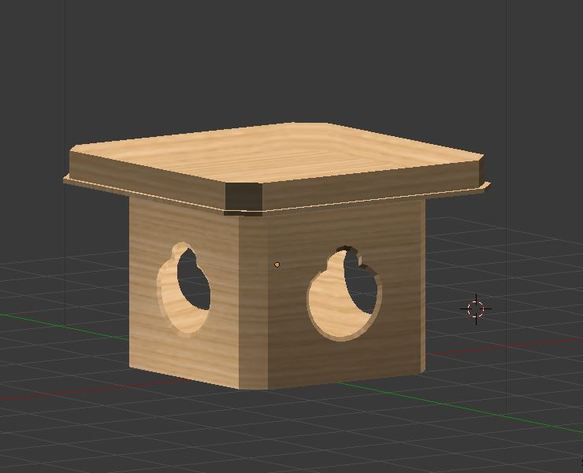This screenshot has height=473, width=583.
Task: Click the red axis line right of the box
Action: (502, 347)
